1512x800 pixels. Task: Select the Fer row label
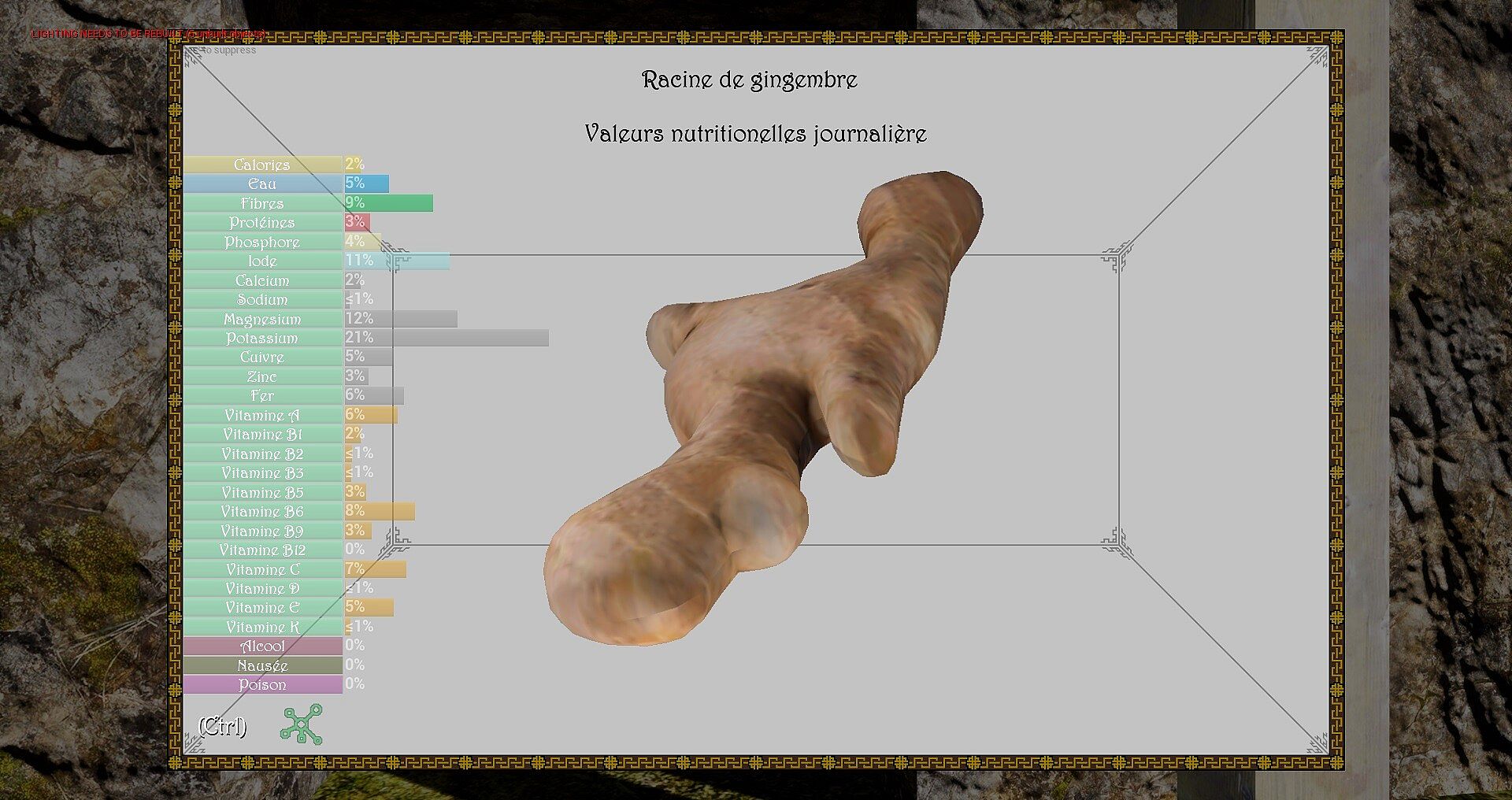[x=263, y=395]
